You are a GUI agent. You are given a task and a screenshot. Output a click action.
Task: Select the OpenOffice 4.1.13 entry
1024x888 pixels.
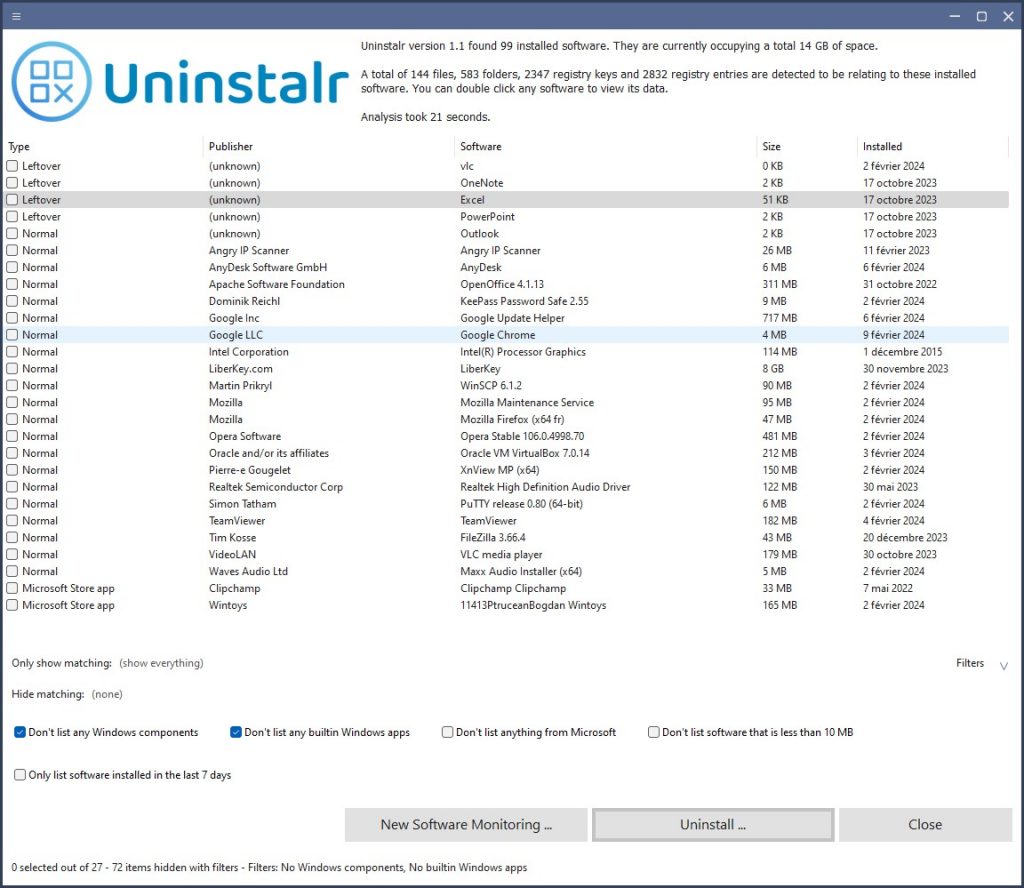click(507, 285)
